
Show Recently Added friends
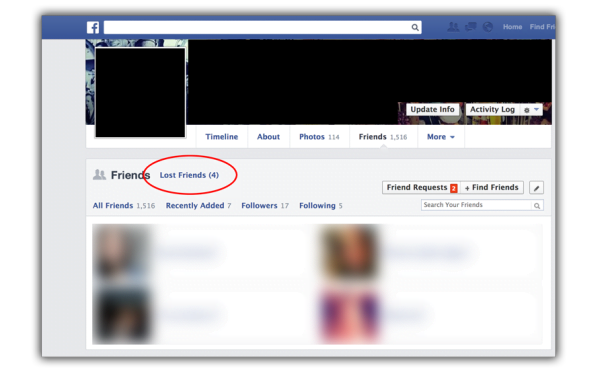click(198, 205)
